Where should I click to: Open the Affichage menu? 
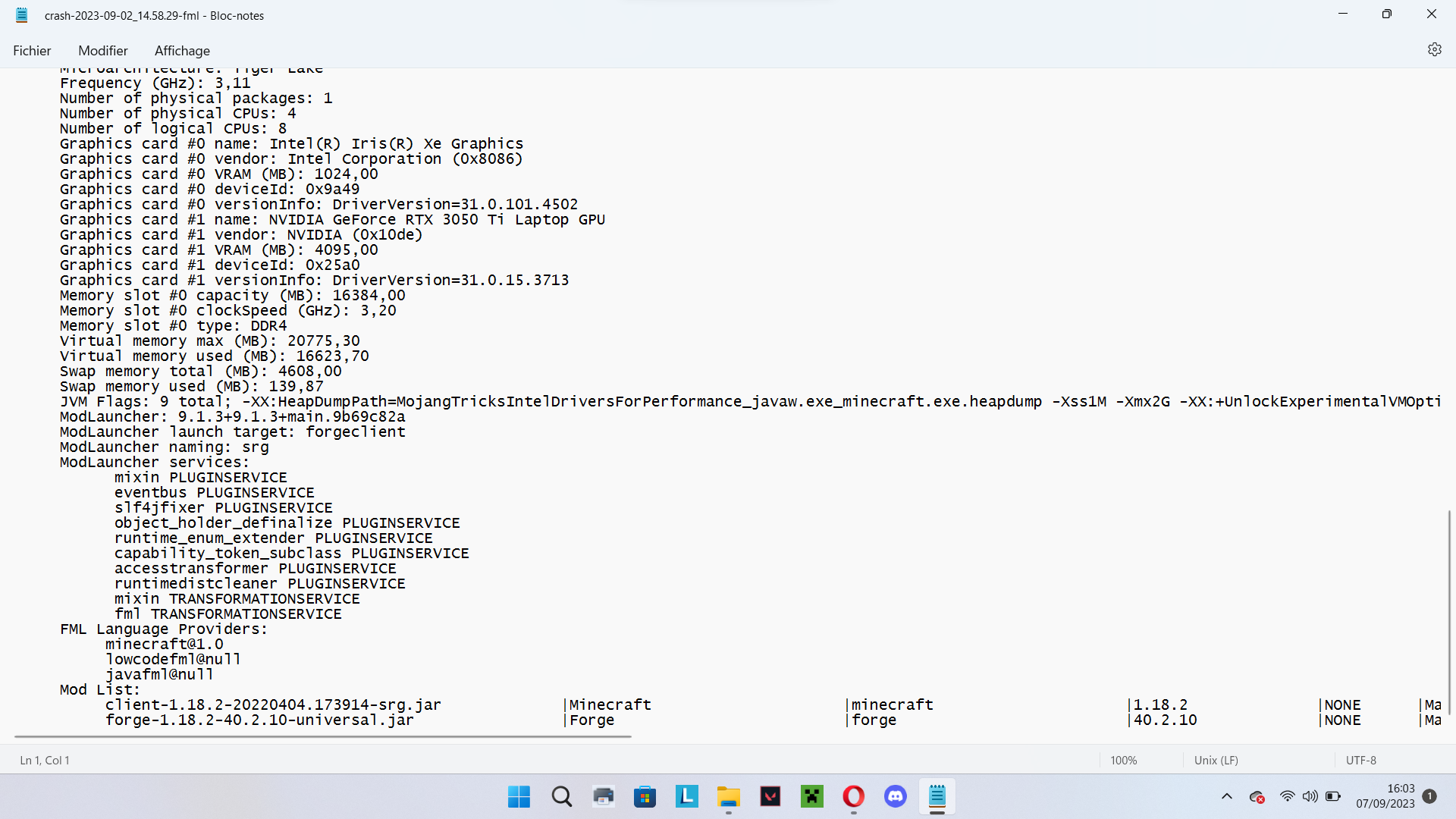[x=182, y=51]
